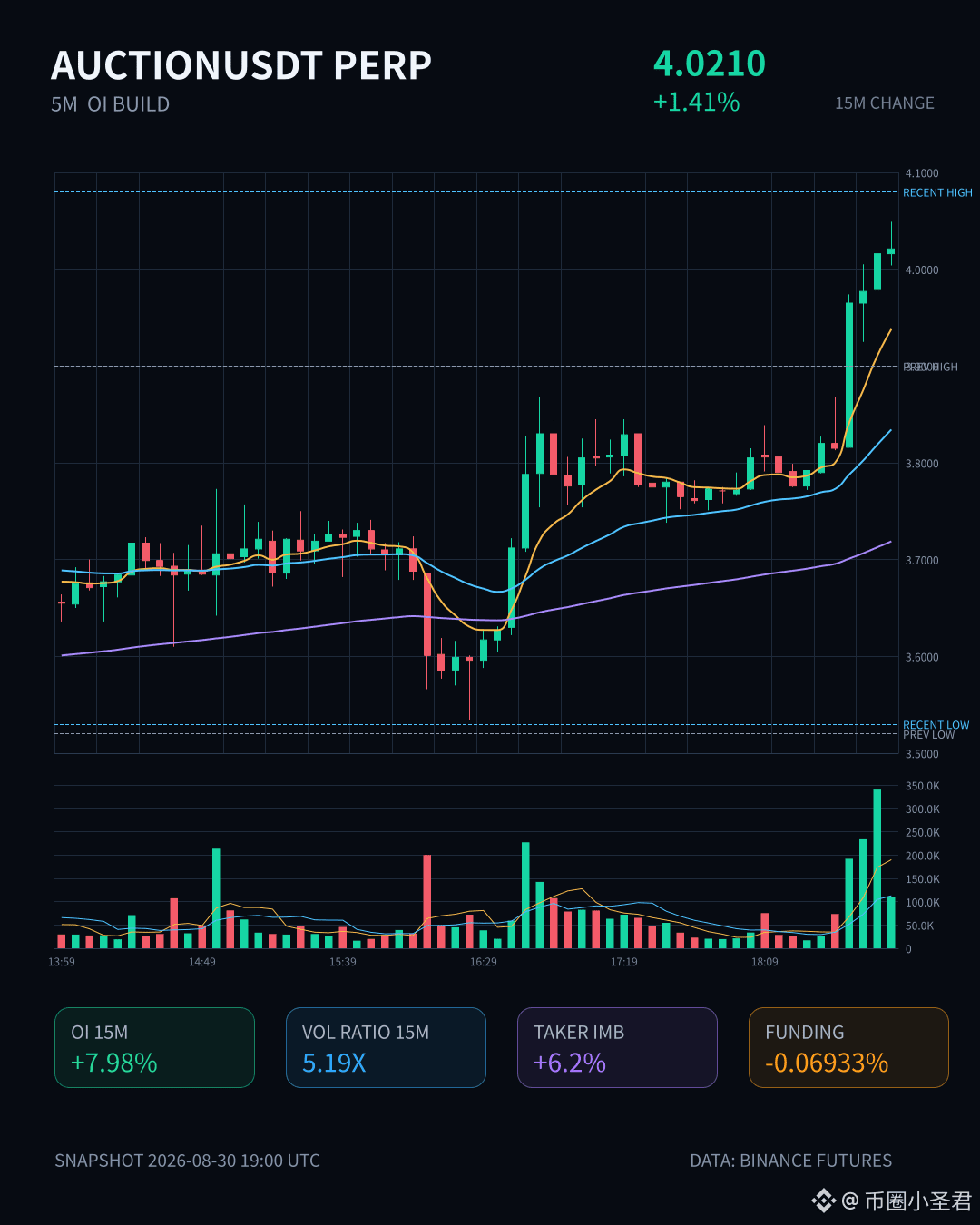The height and width of the screenshot is (1225, 980).
Task: Click the RECENT LOW line label
Action: point(936,725)
